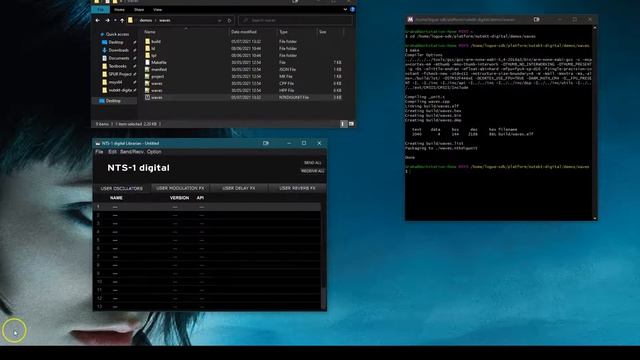Sort files by Size column
This screenshot has height=360, width=640.
tap(322, 32)
